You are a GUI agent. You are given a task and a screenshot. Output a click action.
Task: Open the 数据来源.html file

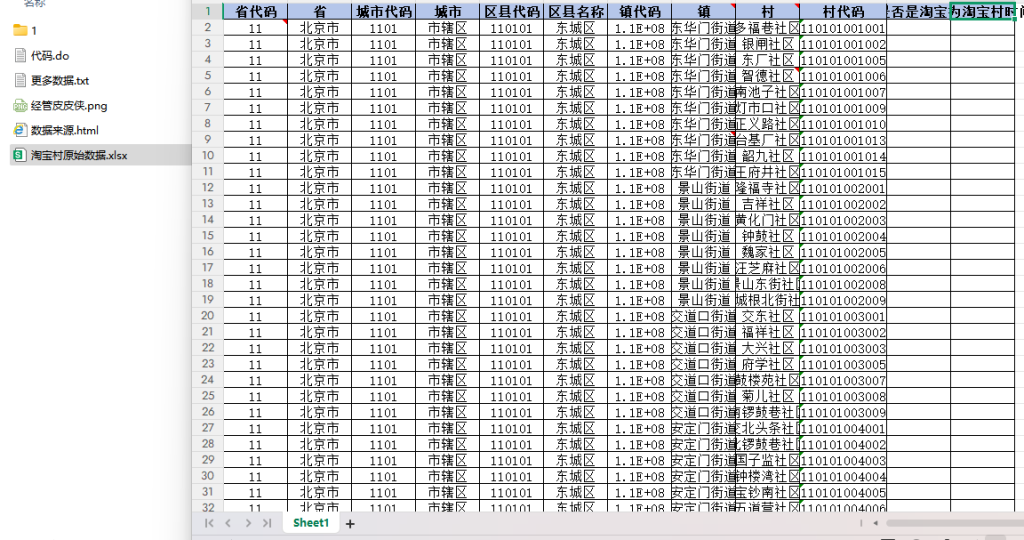tap(65, 131)
